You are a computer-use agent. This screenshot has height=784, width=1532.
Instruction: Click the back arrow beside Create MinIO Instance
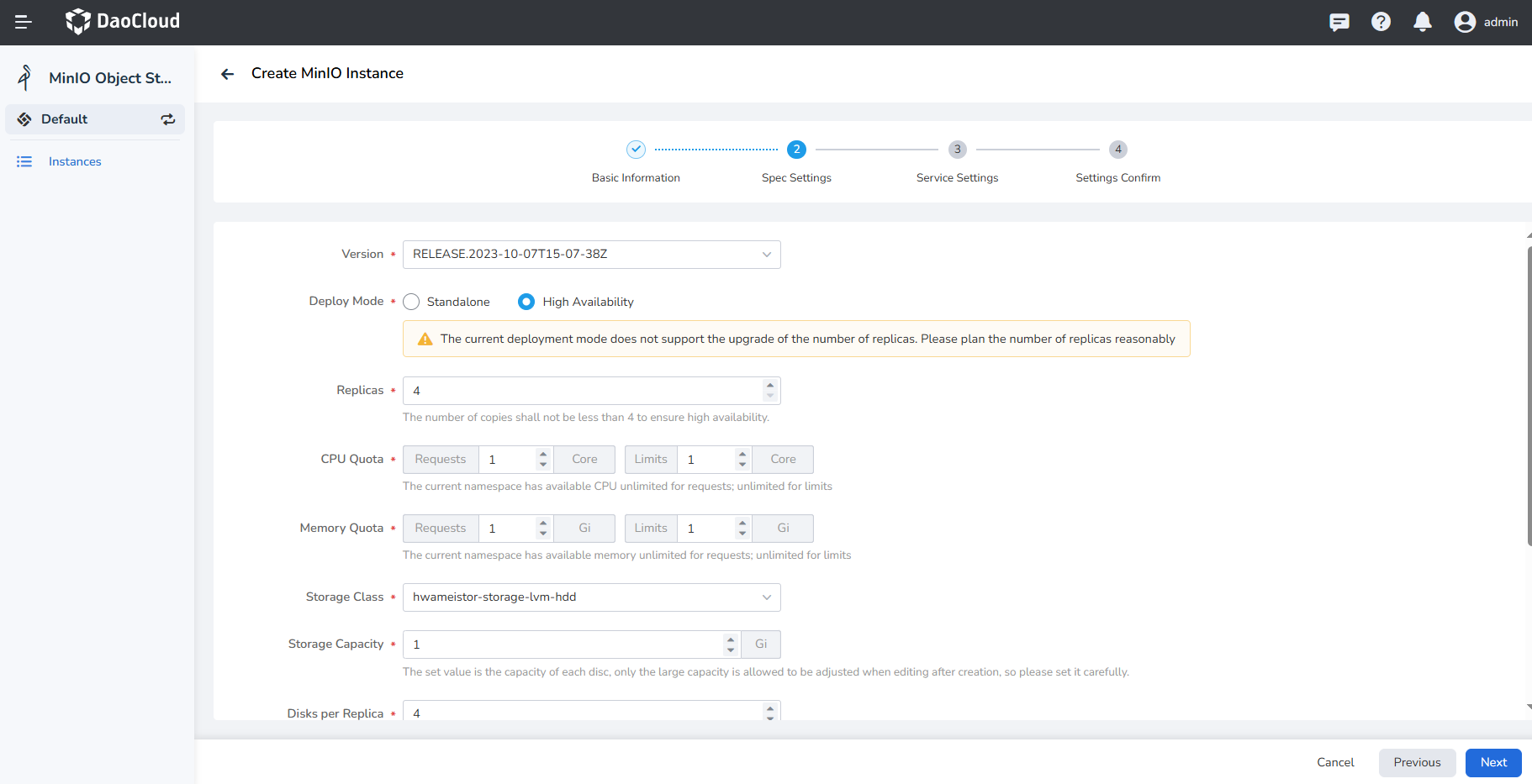coord(227,74)
